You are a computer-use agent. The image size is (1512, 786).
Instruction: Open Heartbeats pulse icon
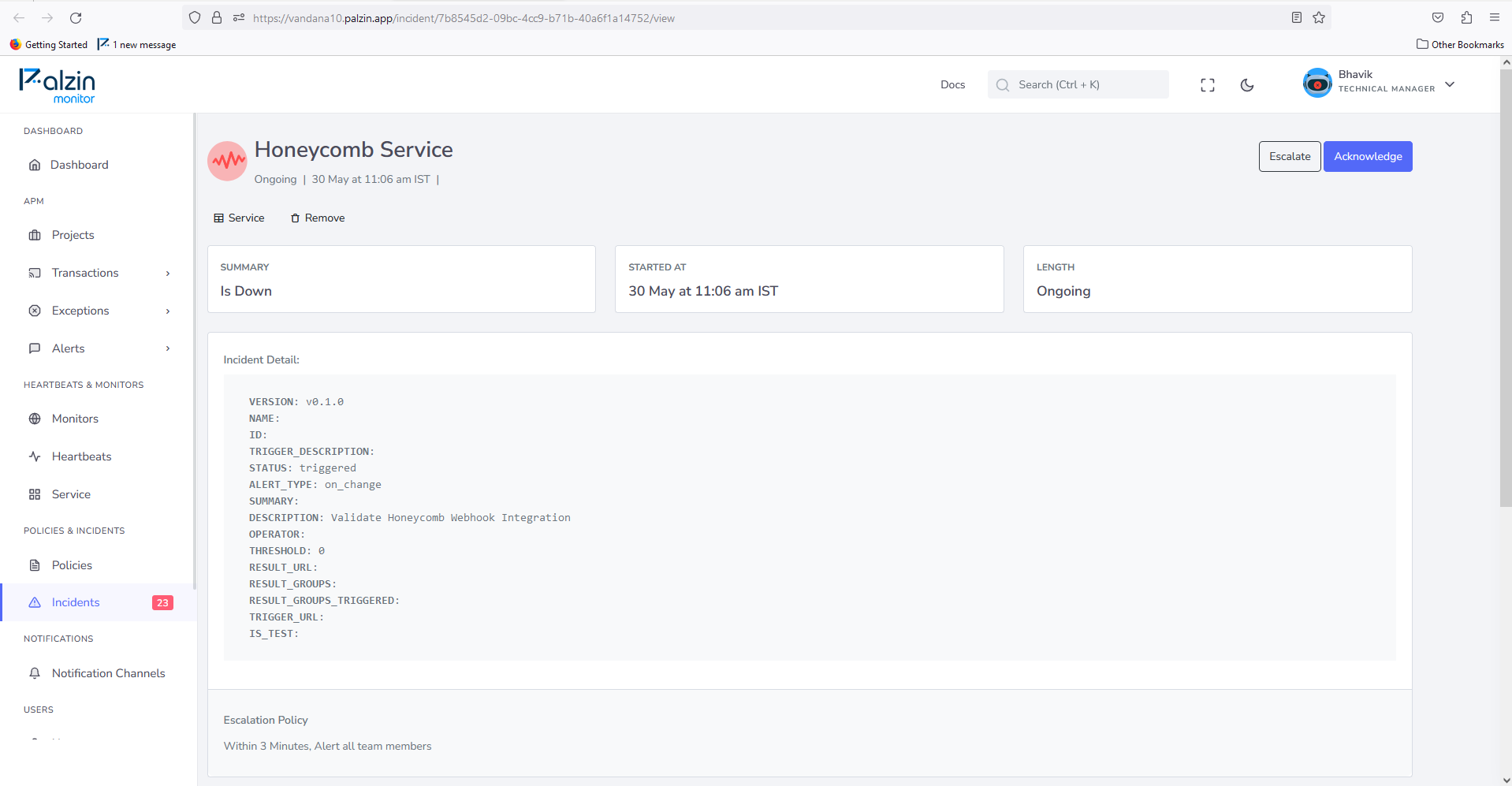coord(35,456)
